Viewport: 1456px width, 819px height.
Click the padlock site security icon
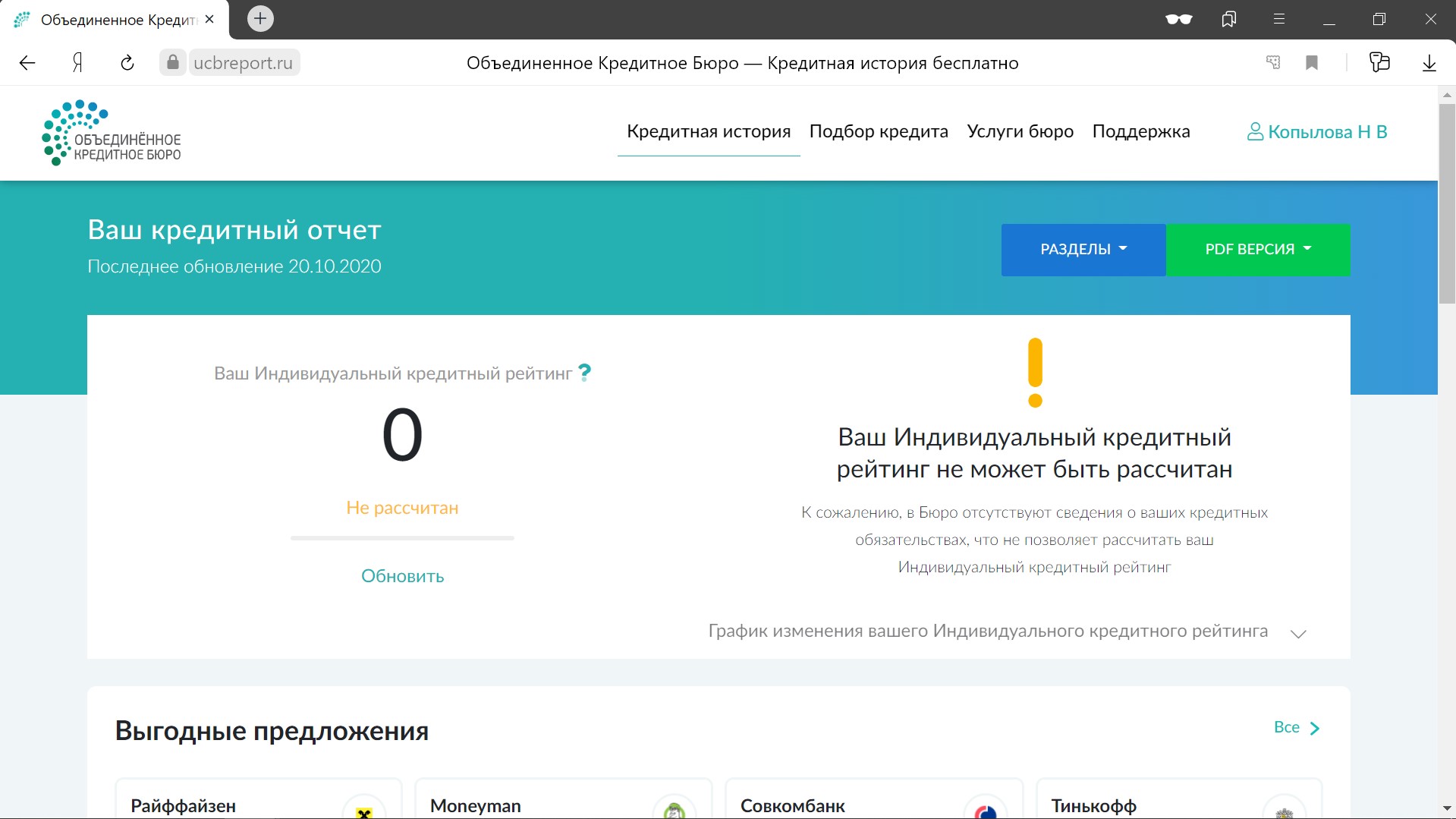point(173,62)
